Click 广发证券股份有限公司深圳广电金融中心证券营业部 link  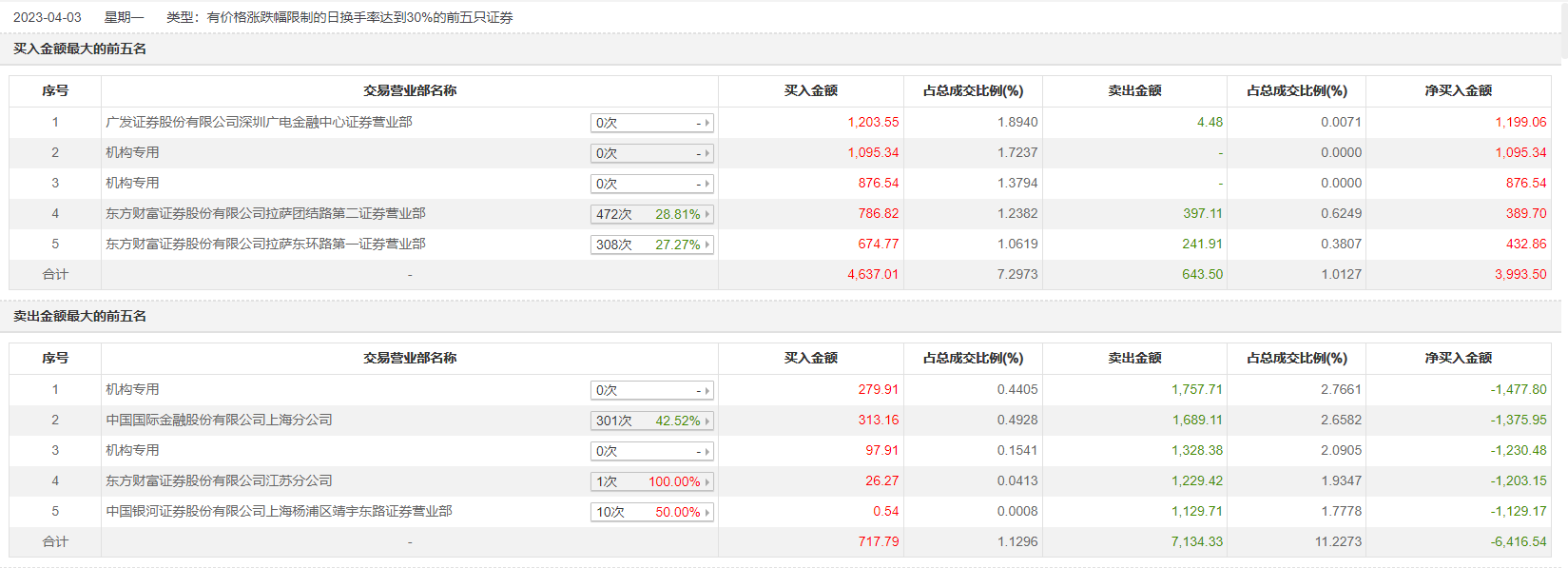point(259,122)
